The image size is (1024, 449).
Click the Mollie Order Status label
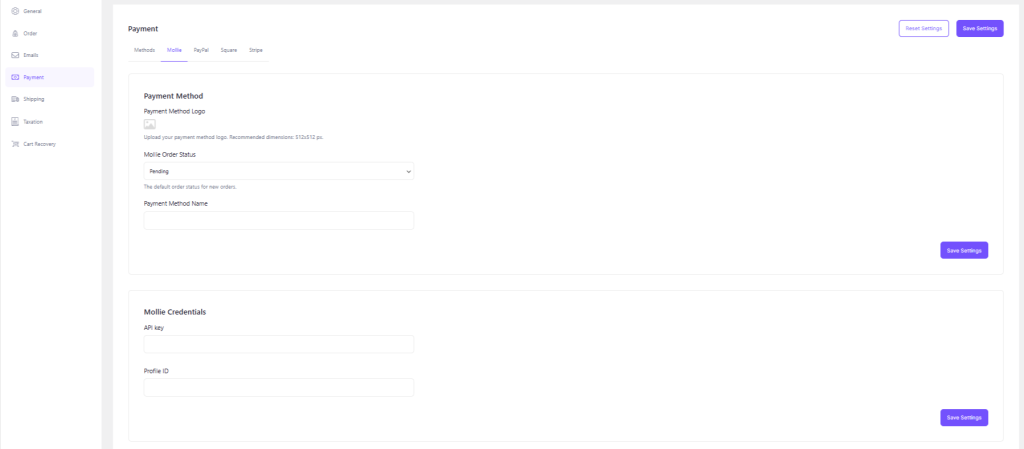point(170,155)
